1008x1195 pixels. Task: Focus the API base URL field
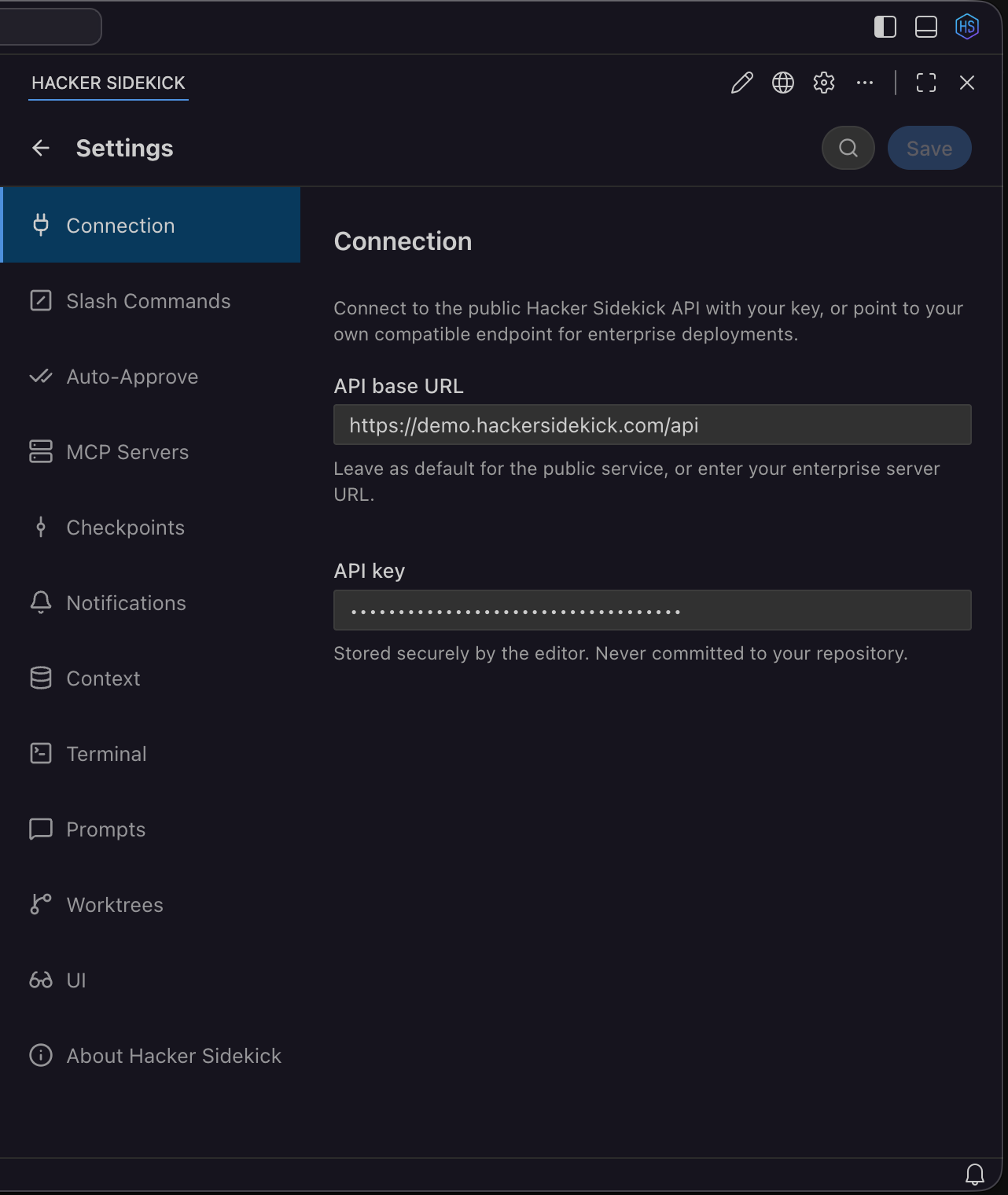[x=653, y=425]
